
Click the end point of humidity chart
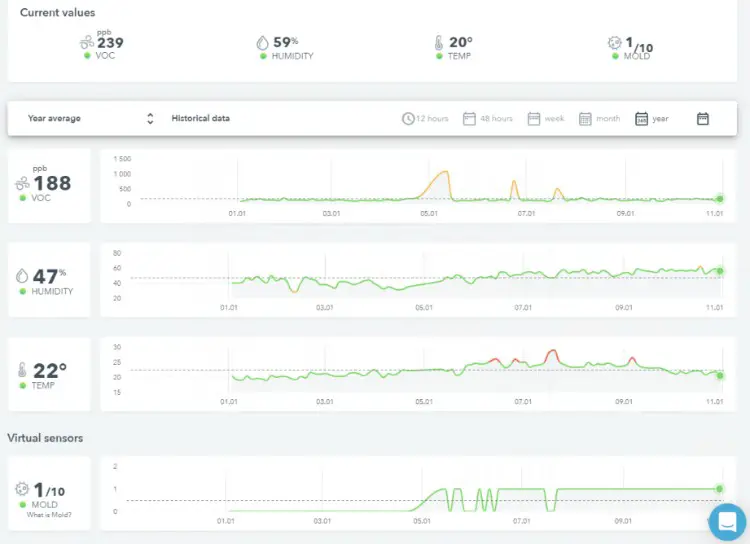click(720, 271)
